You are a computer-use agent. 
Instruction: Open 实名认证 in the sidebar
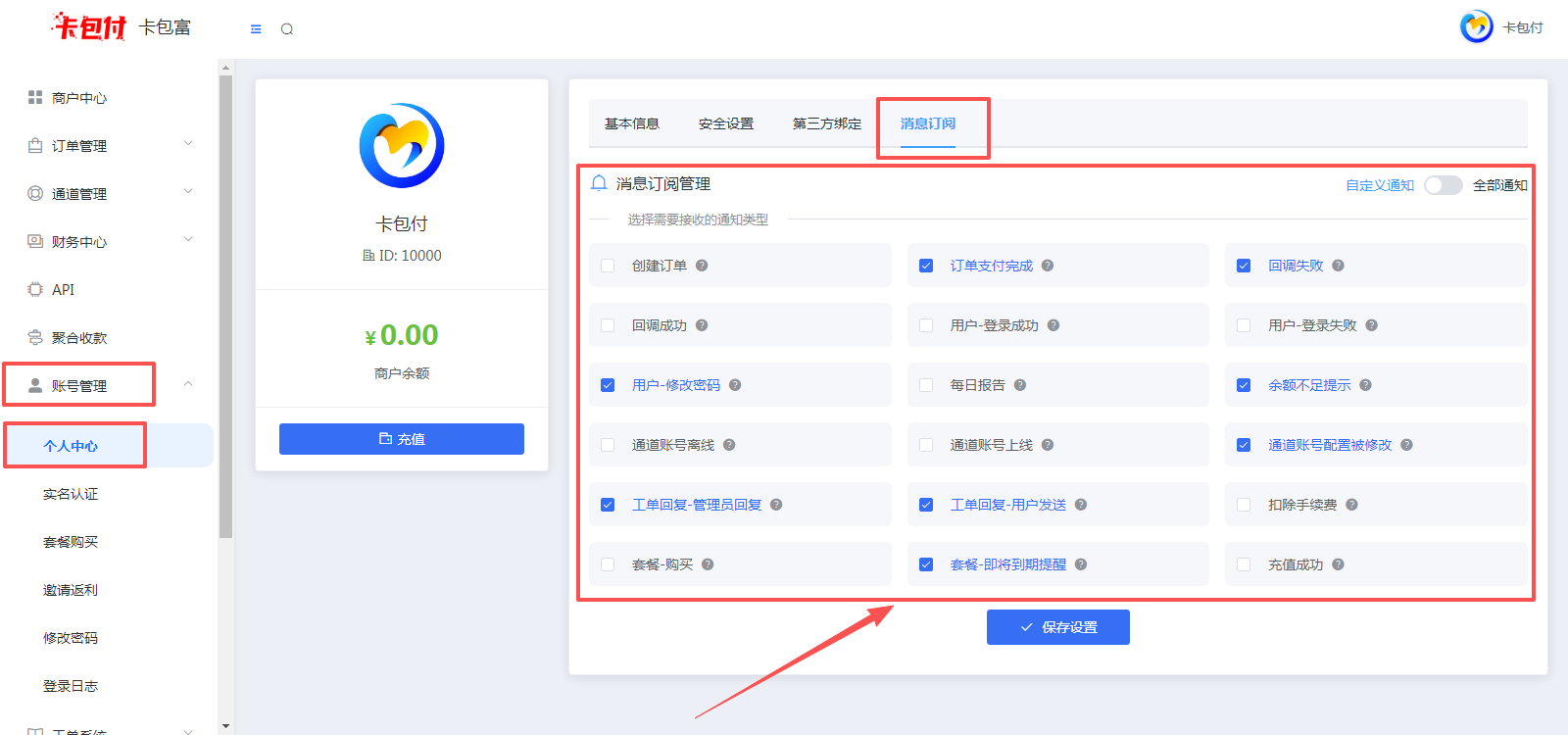(x=71, y=494)
